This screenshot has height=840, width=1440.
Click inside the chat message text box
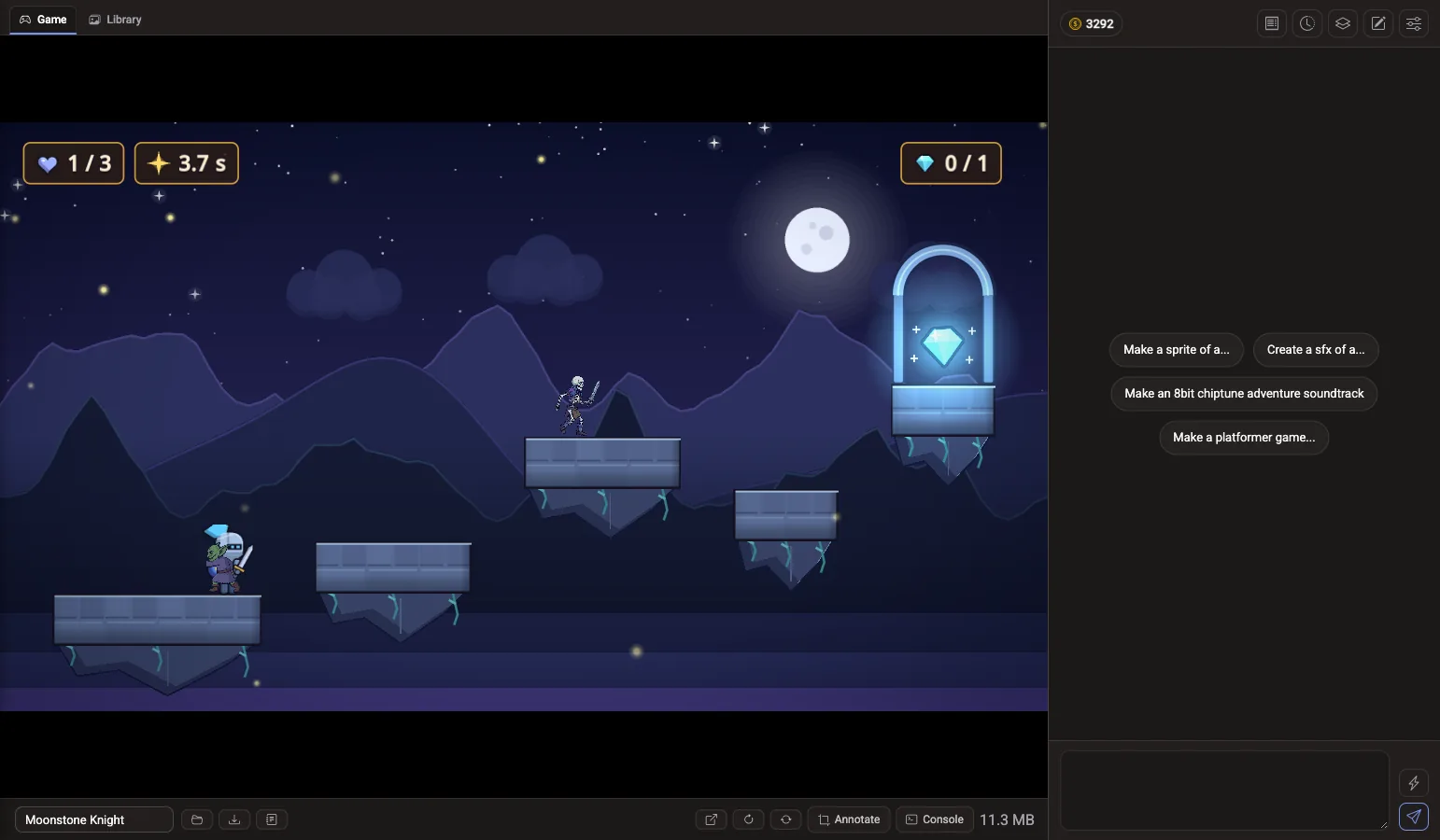click(1224, 791)
